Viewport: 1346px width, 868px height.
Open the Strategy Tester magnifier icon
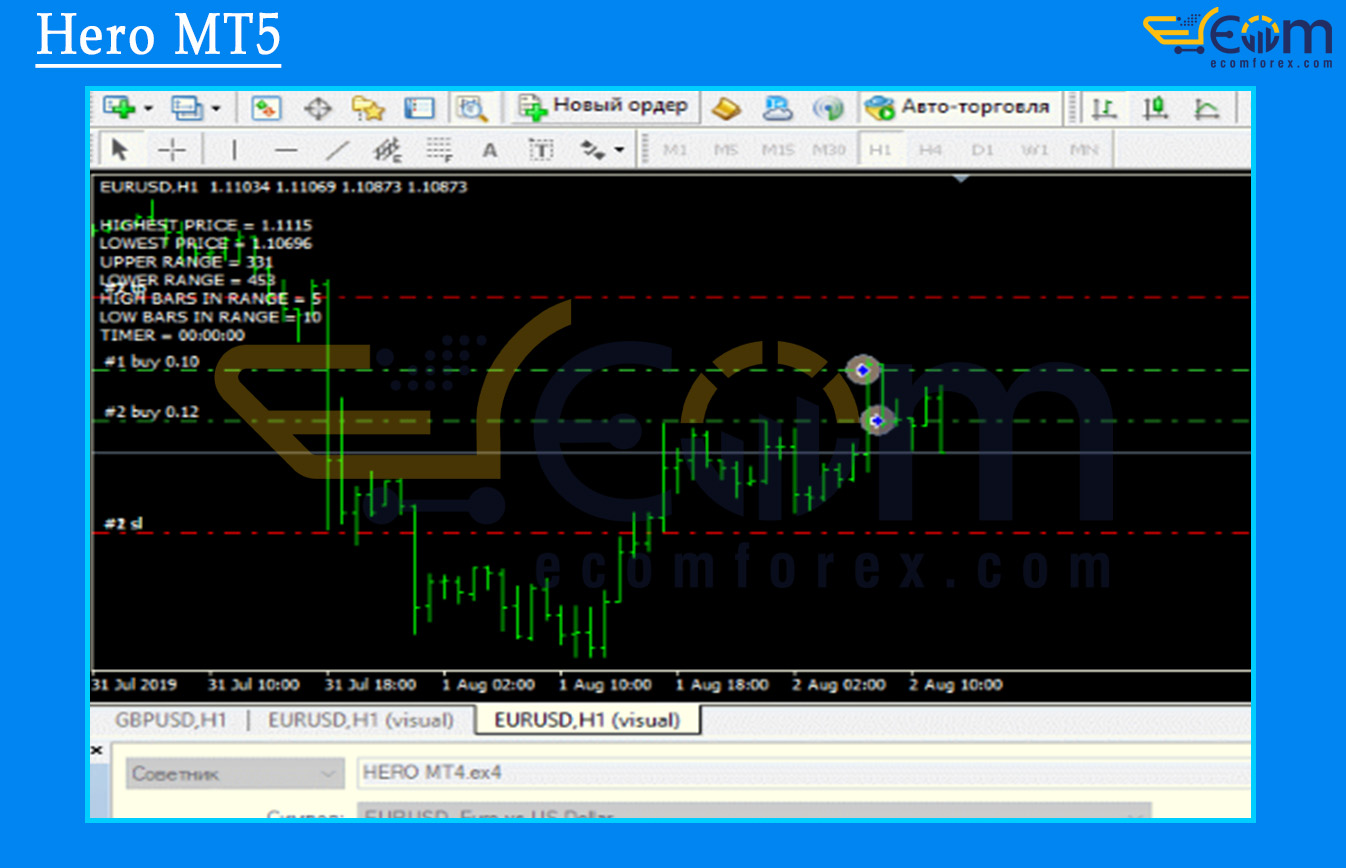click(x=470, y=108)
